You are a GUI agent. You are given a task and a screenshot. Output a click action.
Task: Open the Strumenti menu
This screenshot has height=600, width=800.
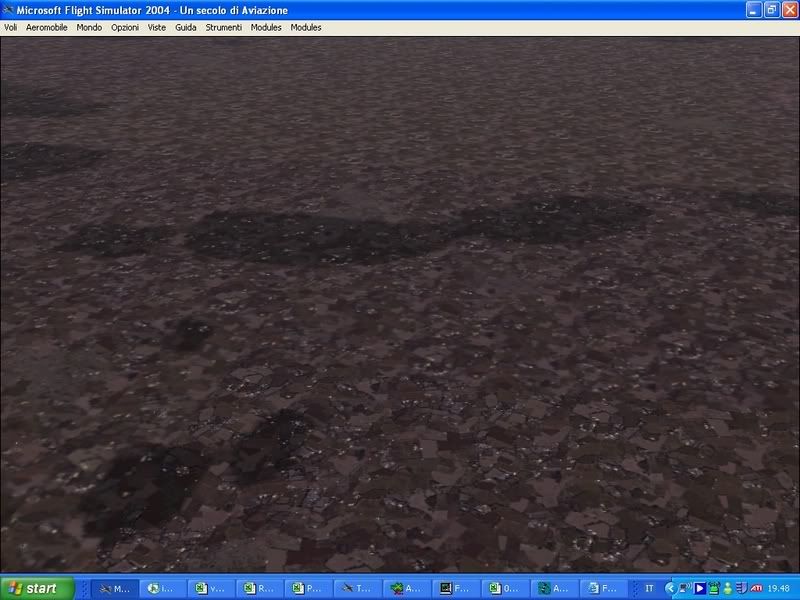click(223, 28)
